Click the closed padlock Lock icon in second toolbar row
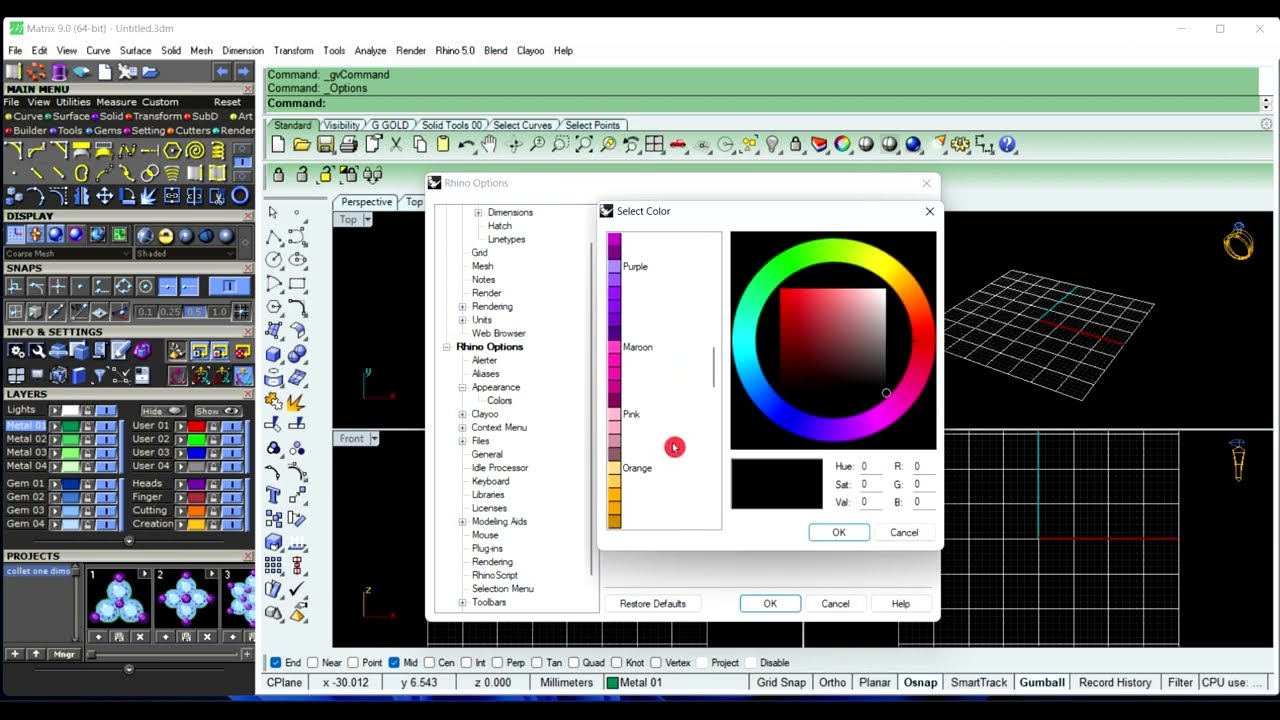Viewport: 1280px width, 720px height. pos(279,175)
